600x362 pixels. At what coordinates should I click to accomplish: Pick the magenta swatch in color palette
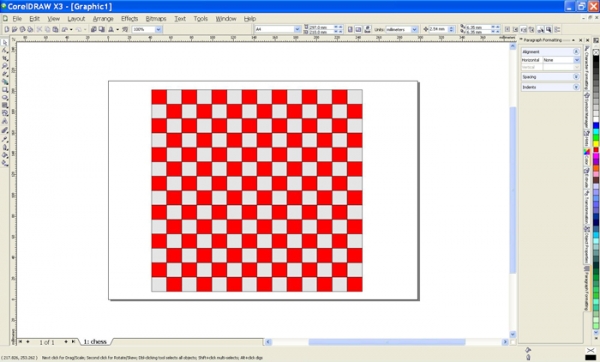pos(596,156)
